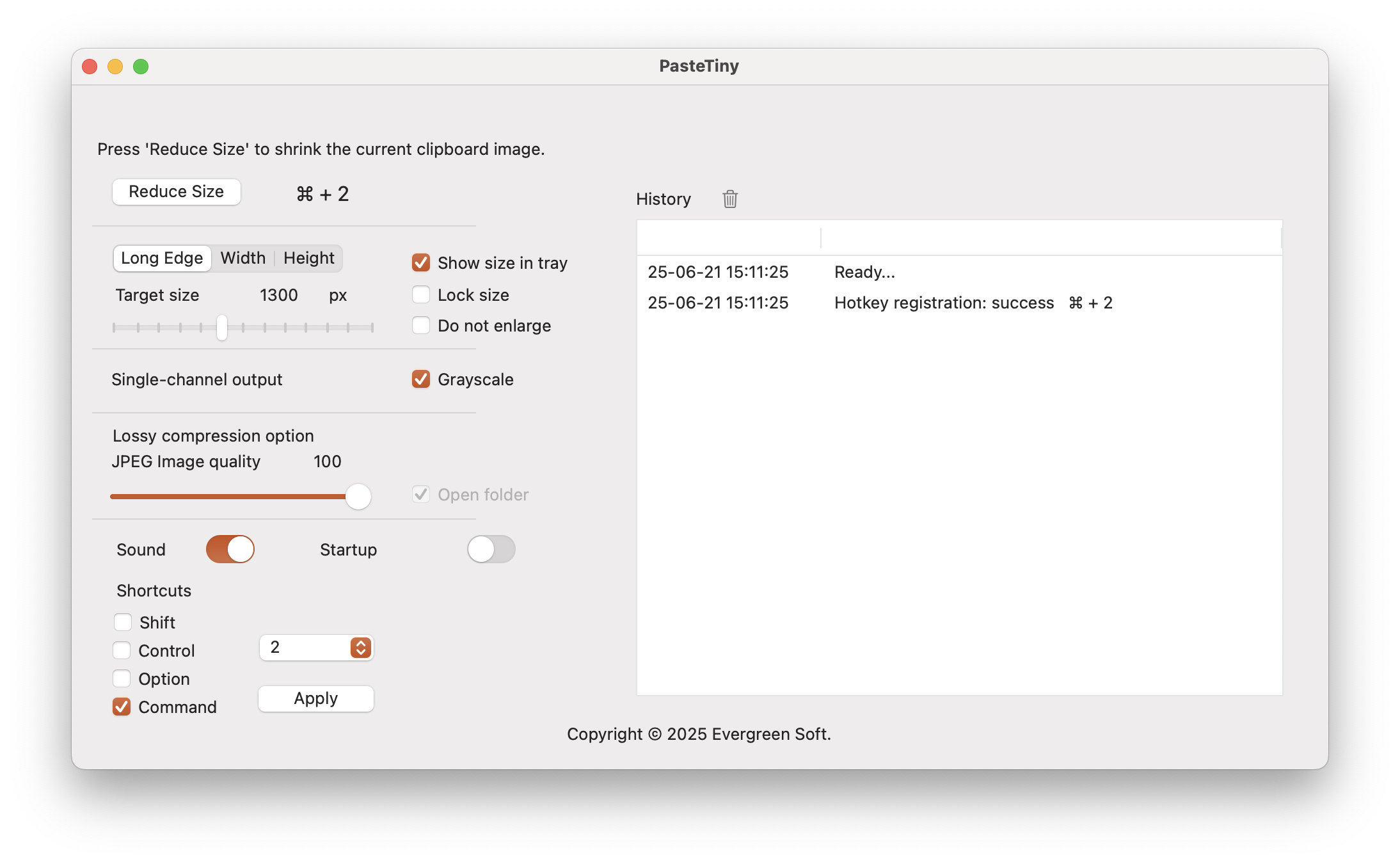The height and width of the screenshot is (864, 1400).
Task: Select the Hotkey registration success history row
Action: pyautogui.click(x=944, y=303)
